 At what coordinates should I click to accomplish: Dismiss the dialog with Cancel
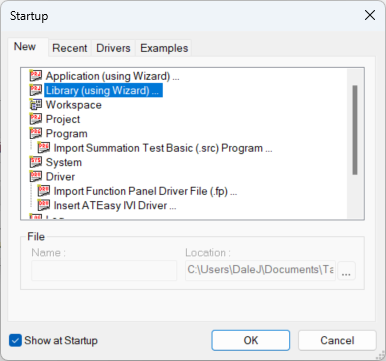[x=337, y=340]
